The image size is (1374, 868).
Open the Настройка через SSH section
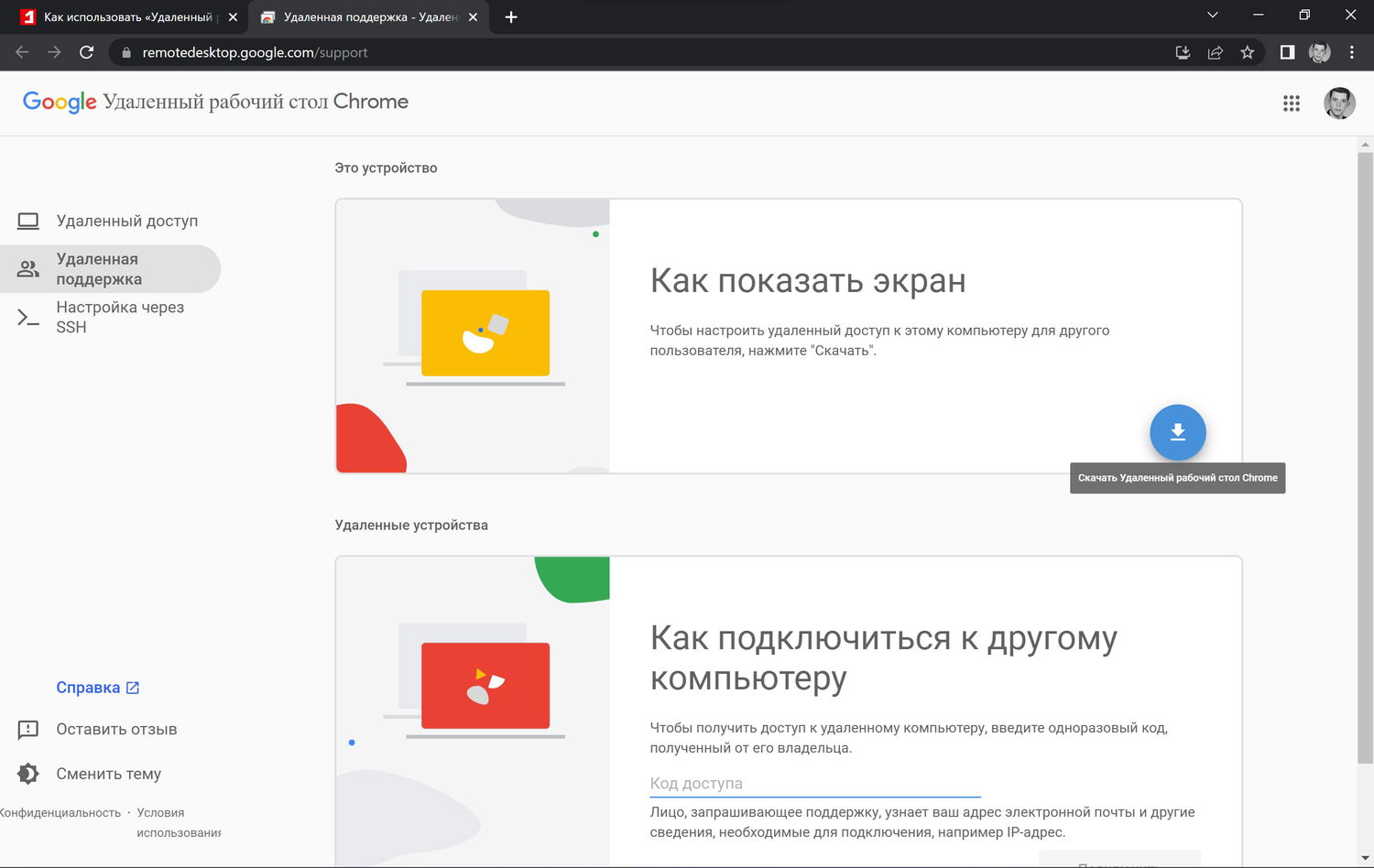(120, 317)
